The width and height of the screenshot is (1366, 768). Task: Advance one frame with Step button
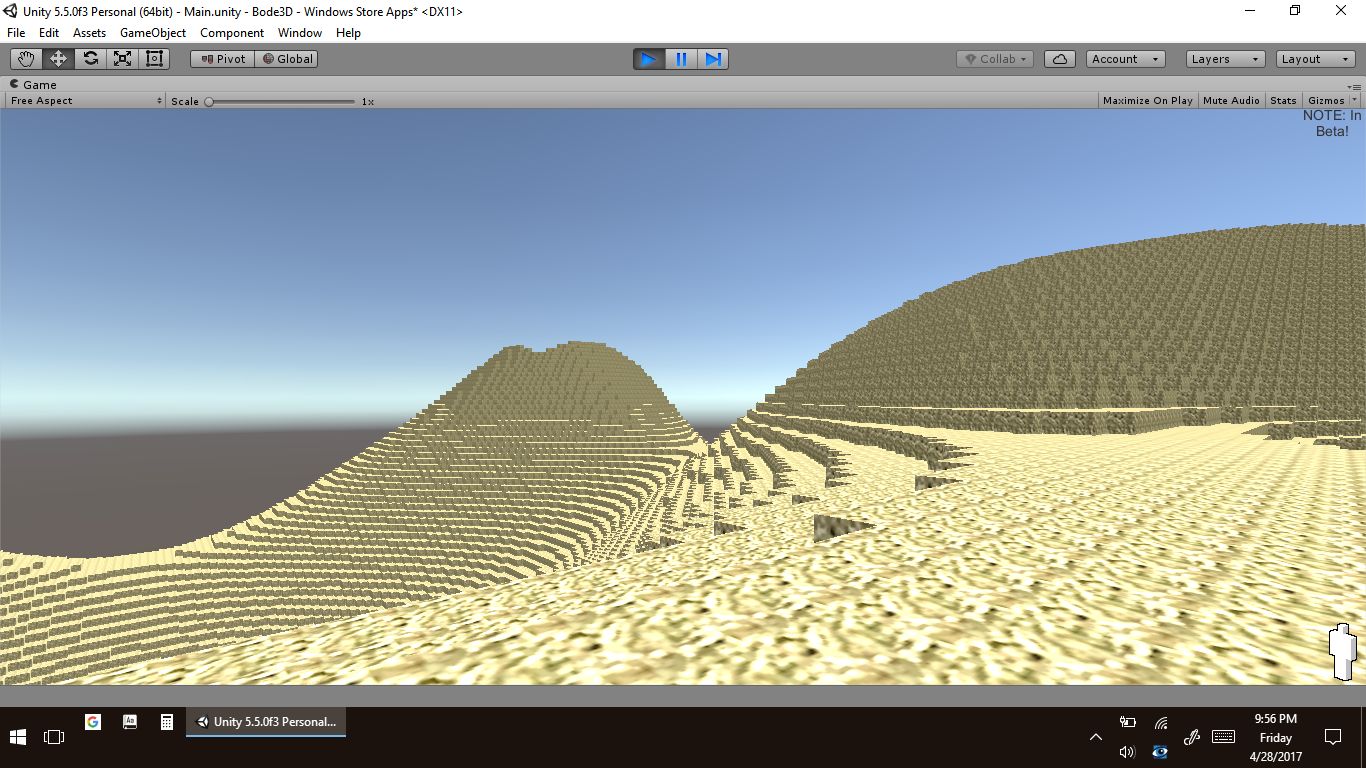pos(713,59)
